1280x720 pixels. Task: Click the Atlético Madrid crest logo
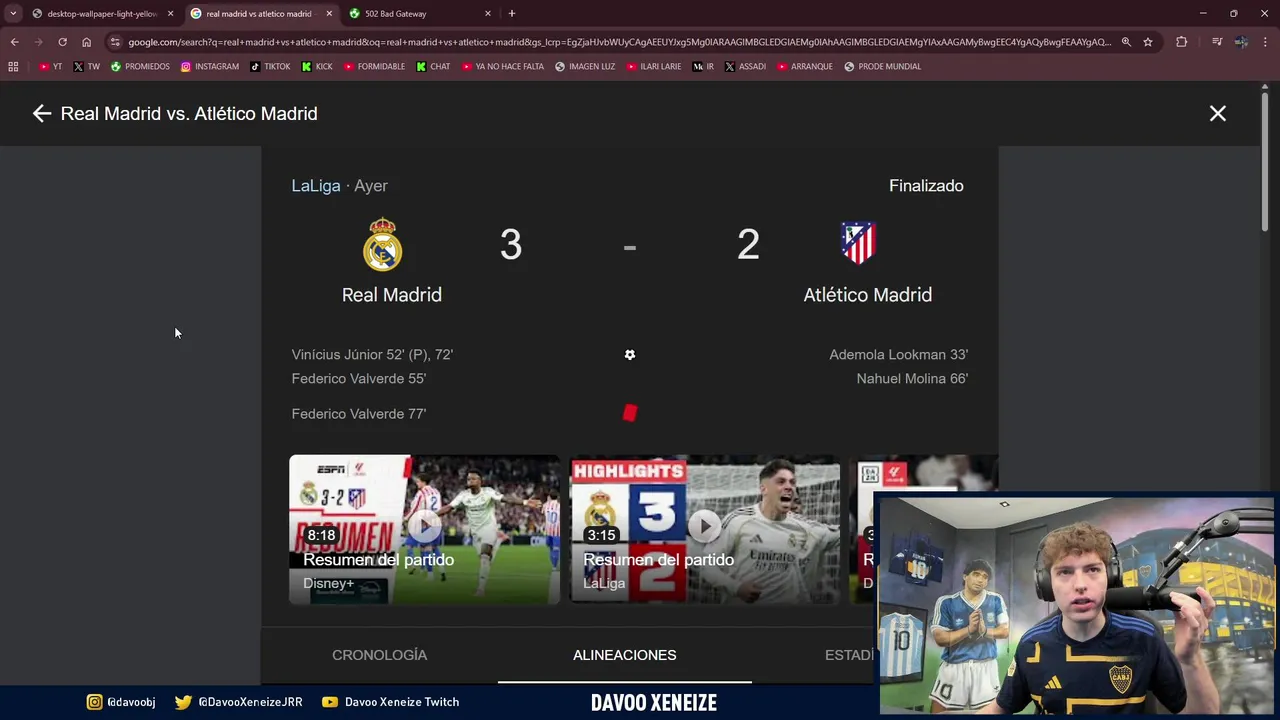tap(858, 243)
